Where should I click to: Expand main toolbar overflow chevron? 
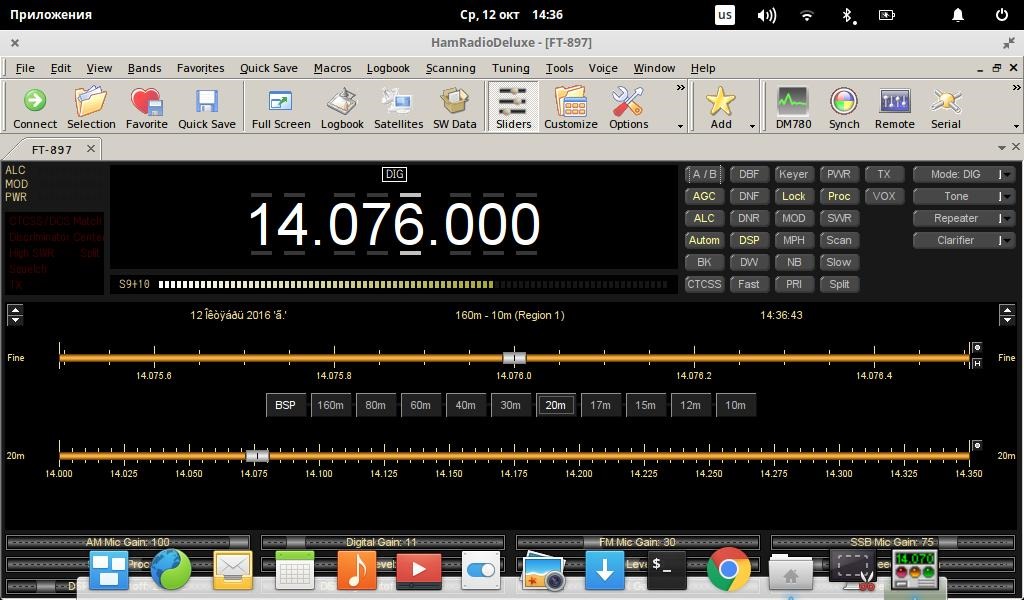tap(680, 87)
